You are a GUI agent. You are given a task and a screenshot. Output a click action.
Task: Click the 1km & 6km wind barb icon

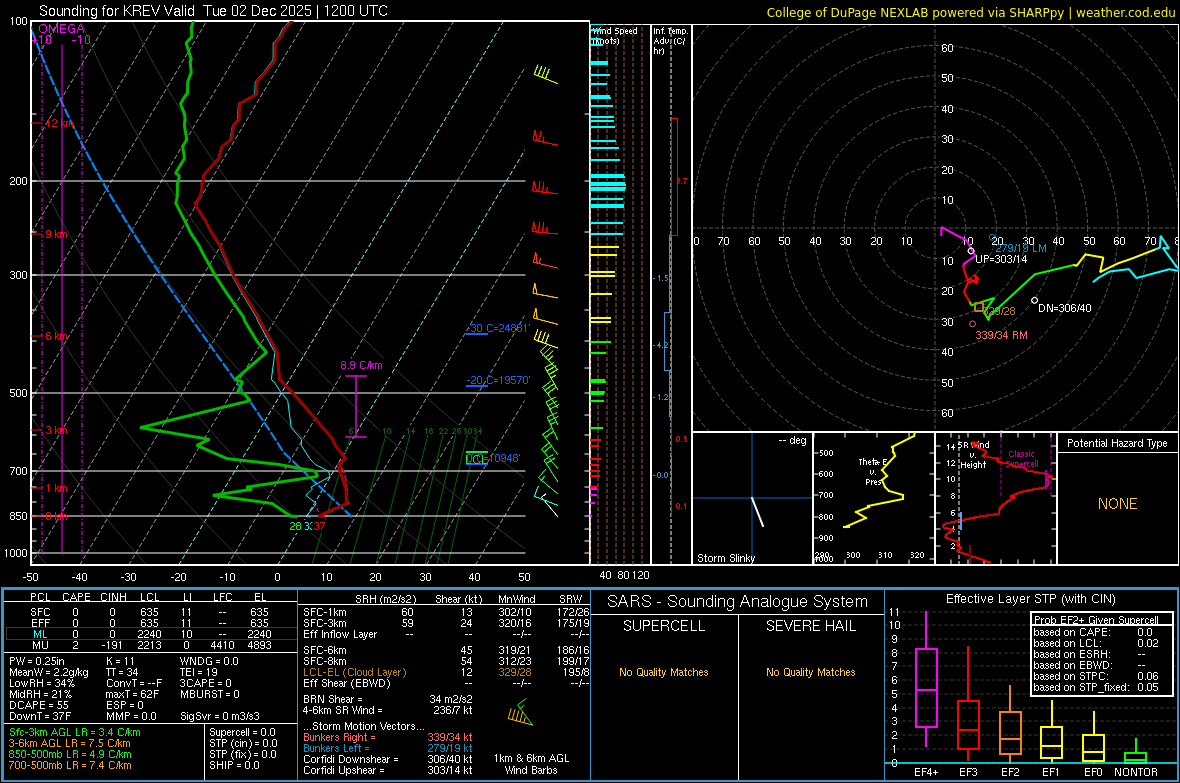tap(520, 713)
